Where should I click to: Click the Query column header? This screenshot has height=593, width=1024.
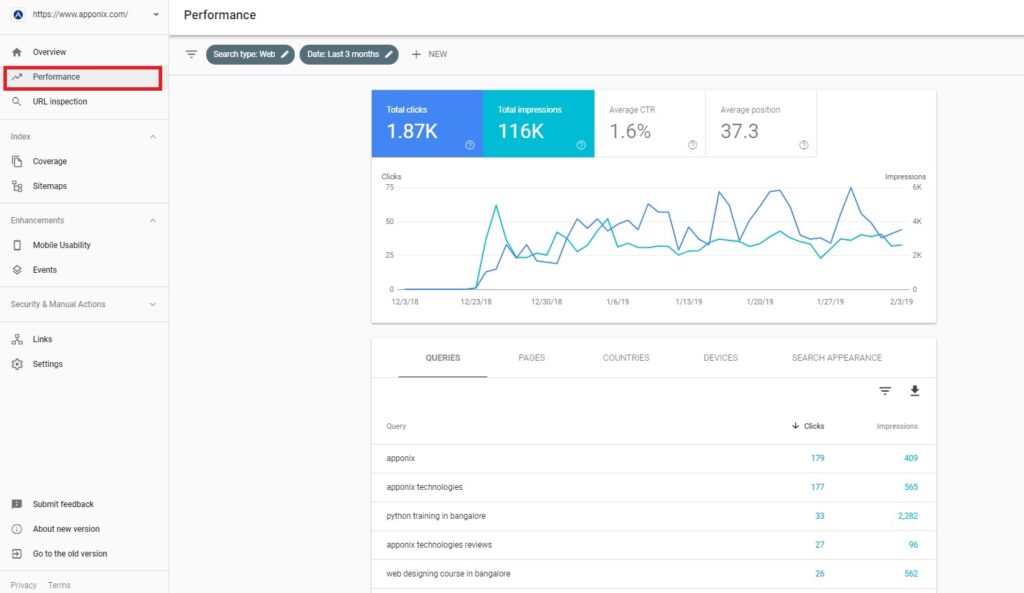396,426
